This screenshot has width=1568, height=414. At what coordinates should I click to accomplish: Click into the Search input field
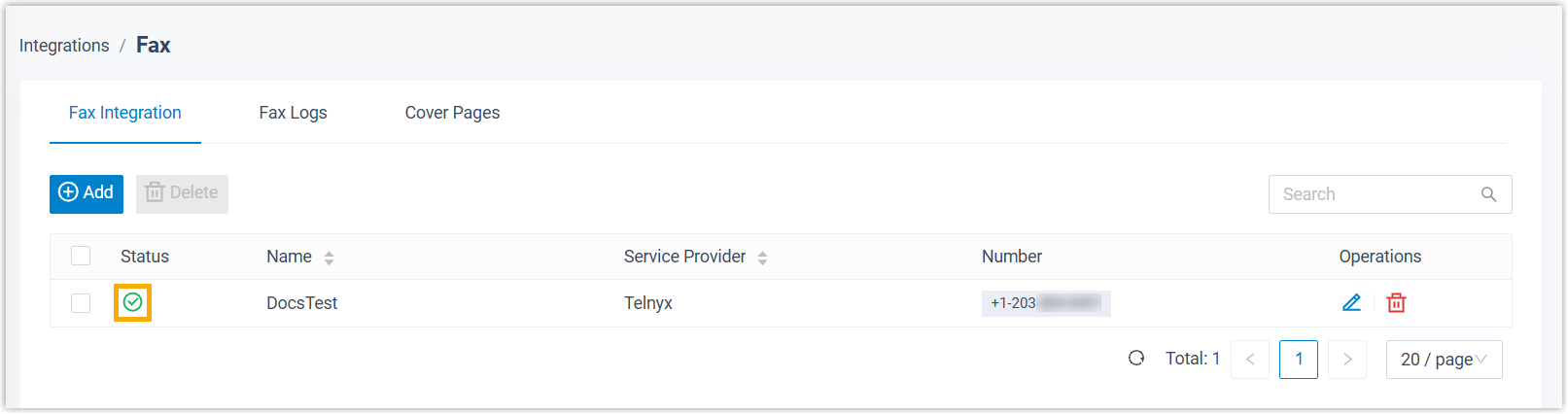1371,194
